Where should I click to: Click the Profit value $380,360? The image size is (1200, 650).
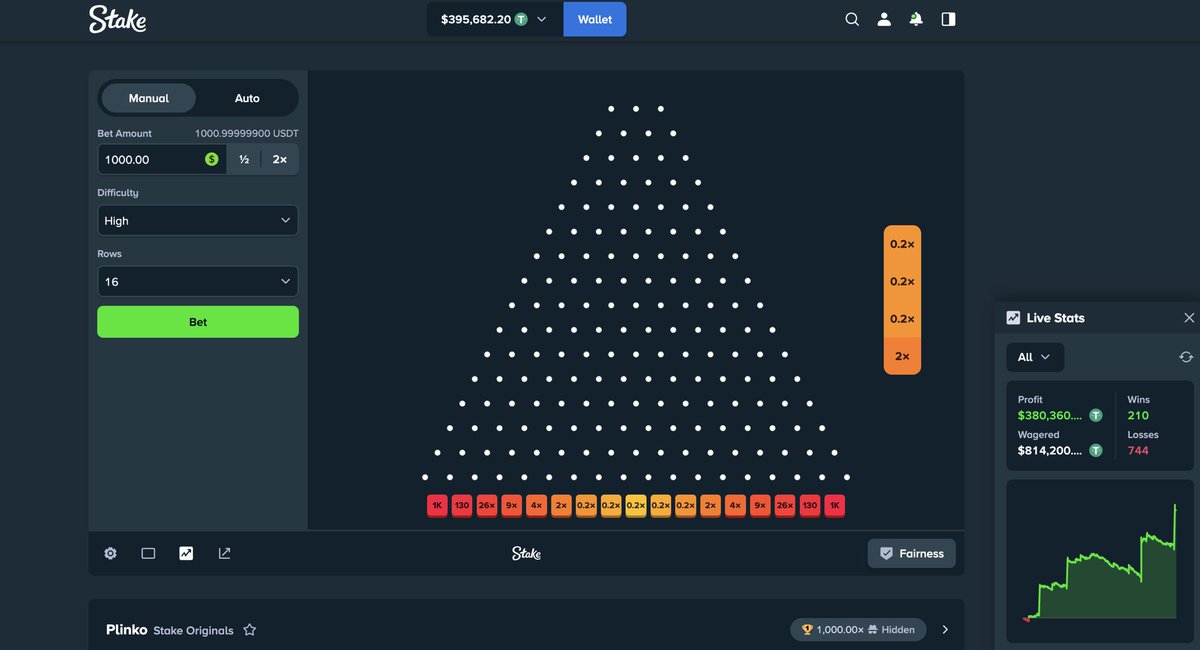coord(1051,415)
